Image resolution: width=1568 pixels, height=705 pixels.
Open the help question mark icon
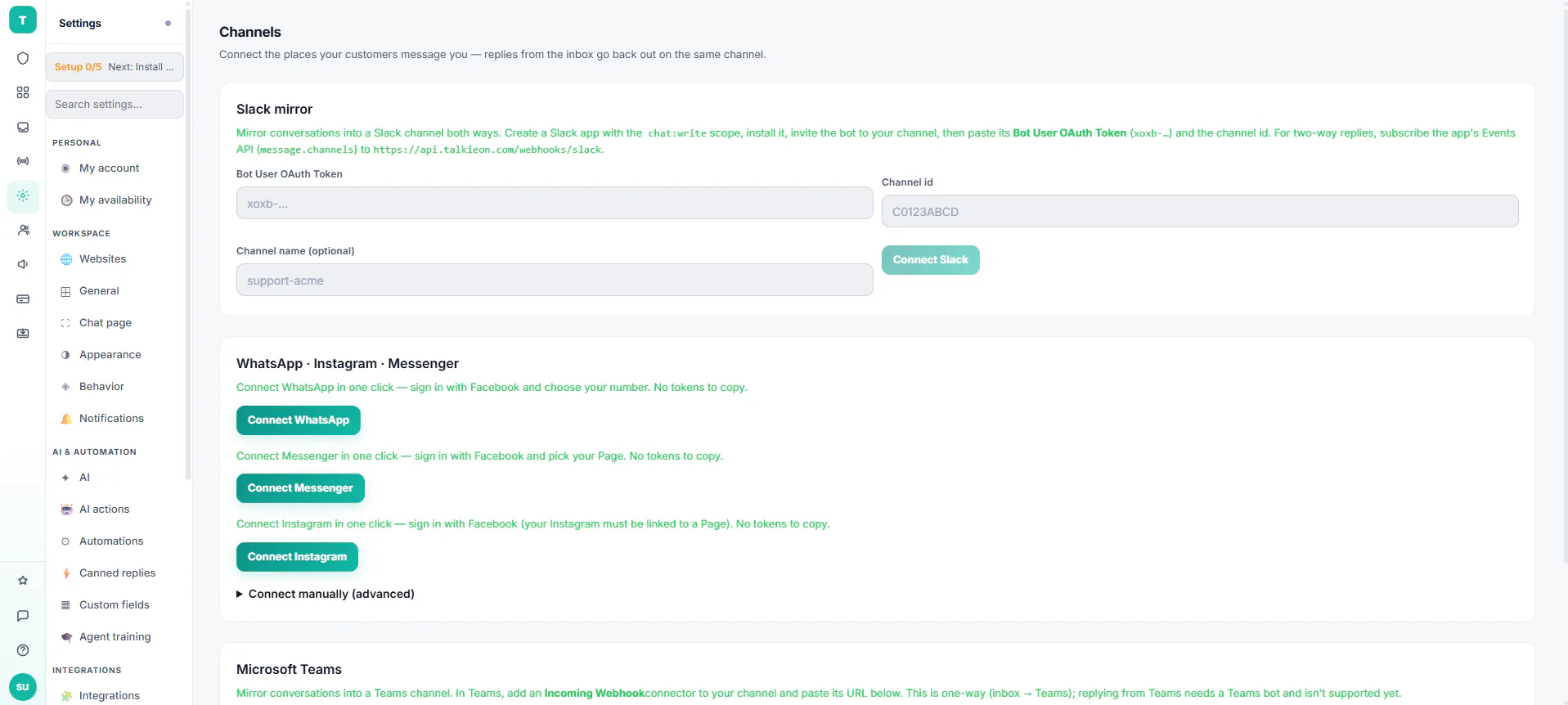point(23,650)
